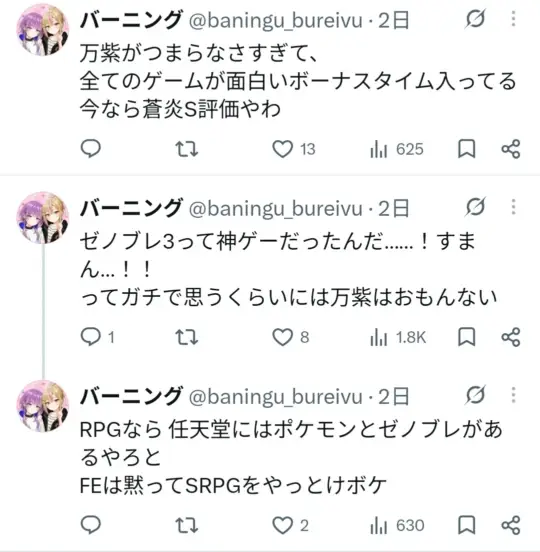View analytics showing 625 views

point(396,149)
